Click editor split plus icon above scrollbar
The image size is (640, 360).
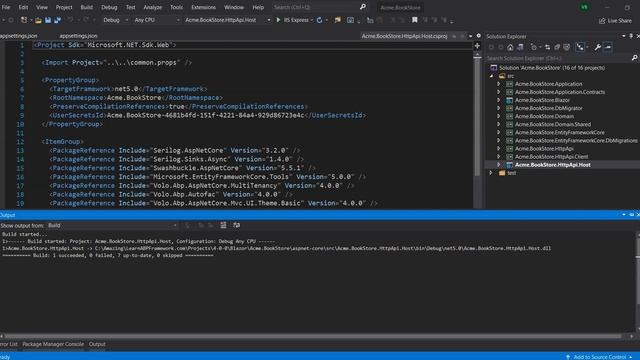point(477,46)
